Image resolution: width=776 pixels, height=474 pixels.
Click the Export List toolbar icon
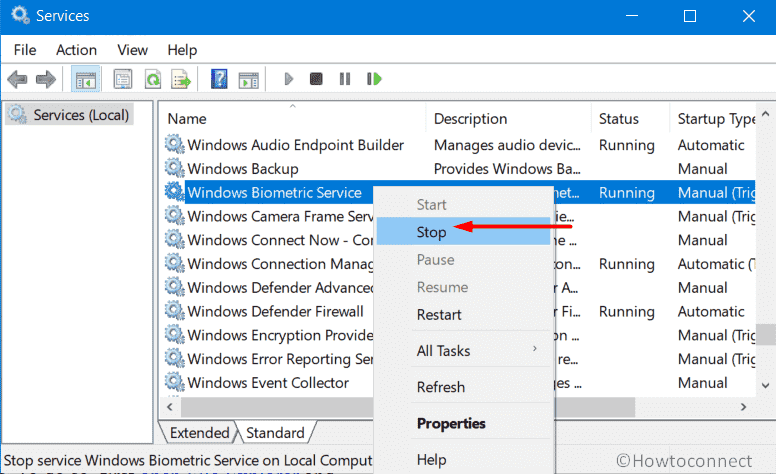[x=181, y=79]
